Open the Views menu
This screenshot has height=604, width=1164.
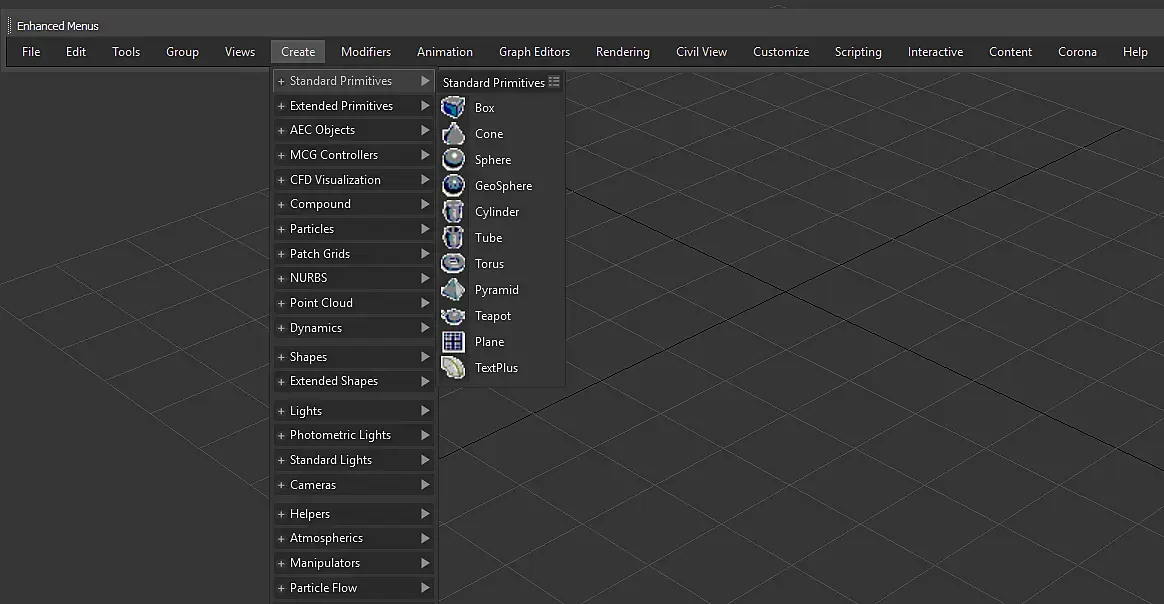[x=240, y=52]
